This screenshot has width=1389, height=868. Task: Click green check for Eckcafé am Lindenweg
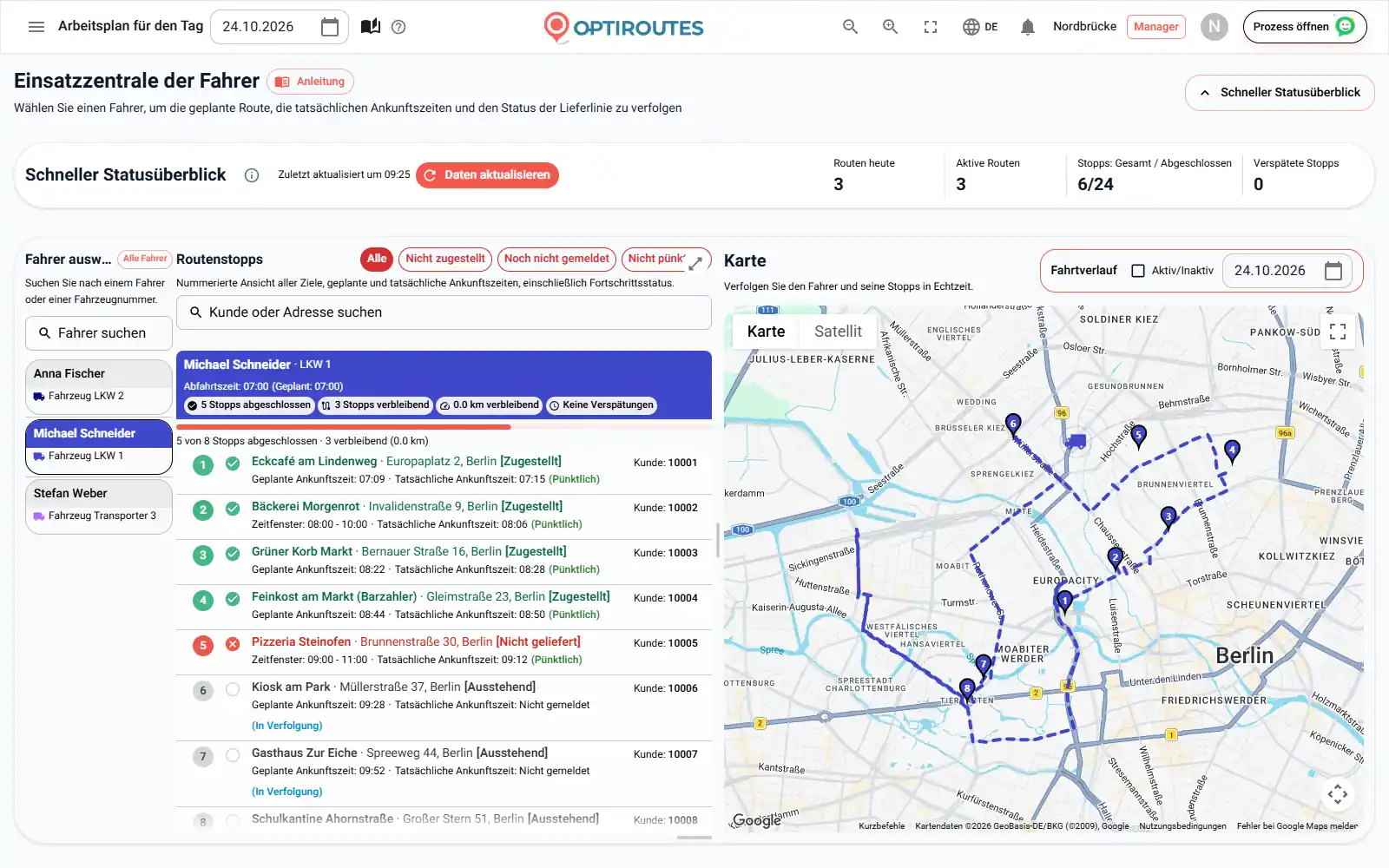coord(233,464)
